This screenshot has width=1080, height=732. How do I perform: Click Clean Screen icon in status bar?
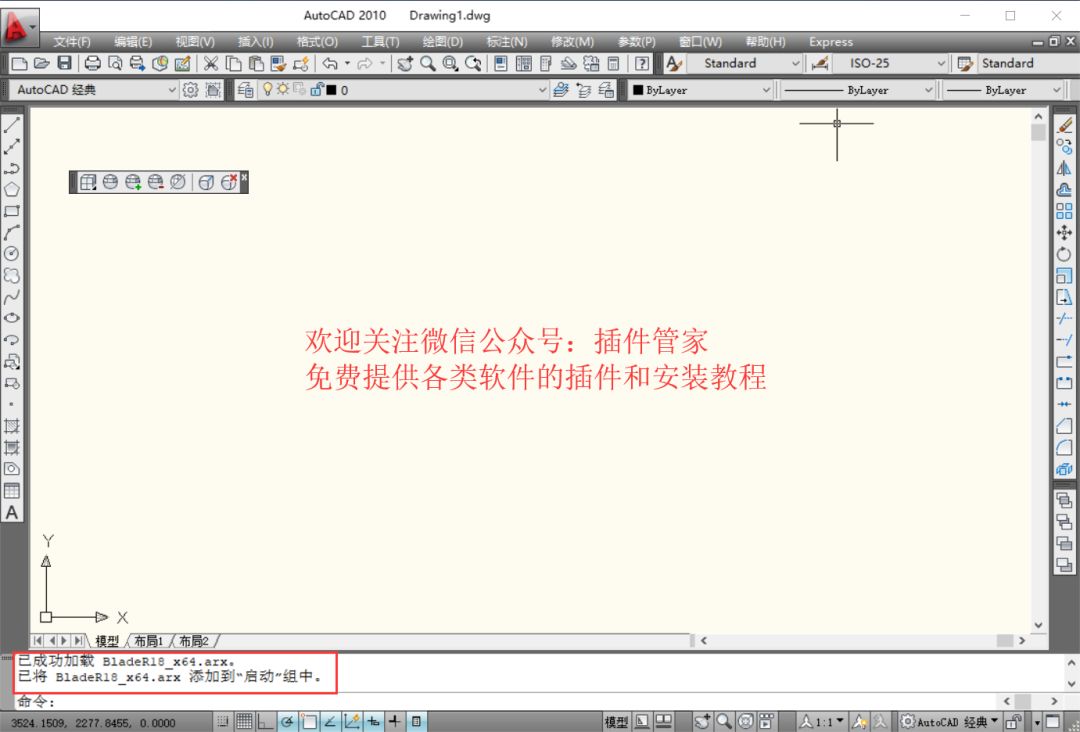pos(1053,722)
